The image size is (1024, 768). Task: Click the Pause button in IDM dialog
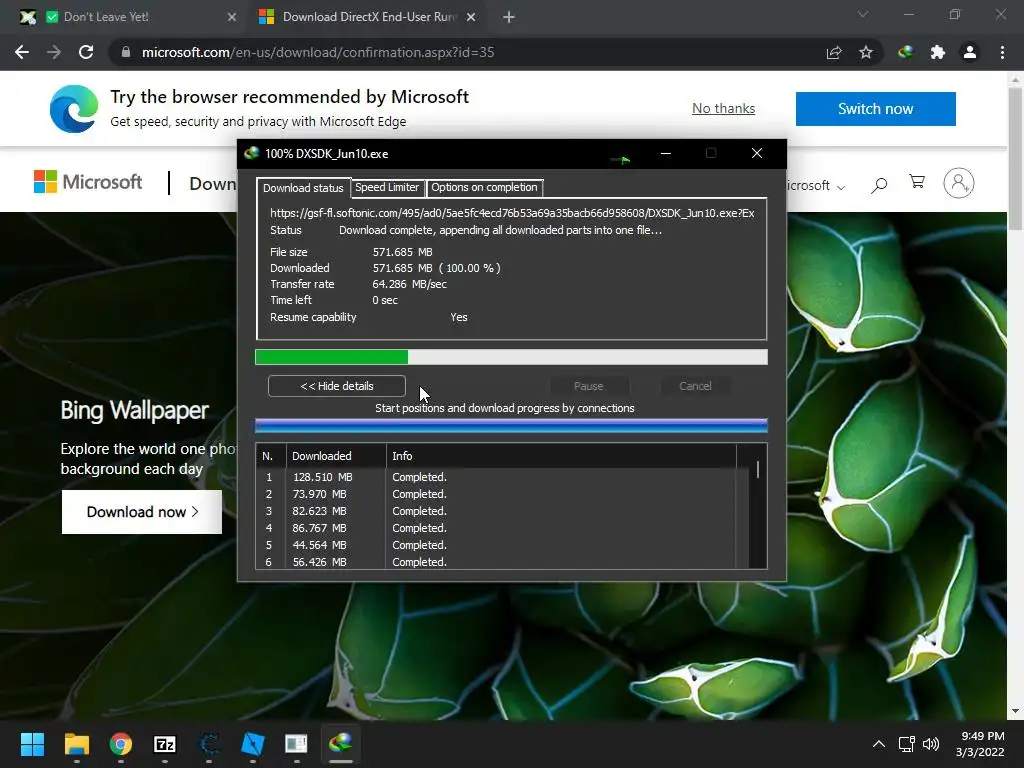[x=588, y=386]
